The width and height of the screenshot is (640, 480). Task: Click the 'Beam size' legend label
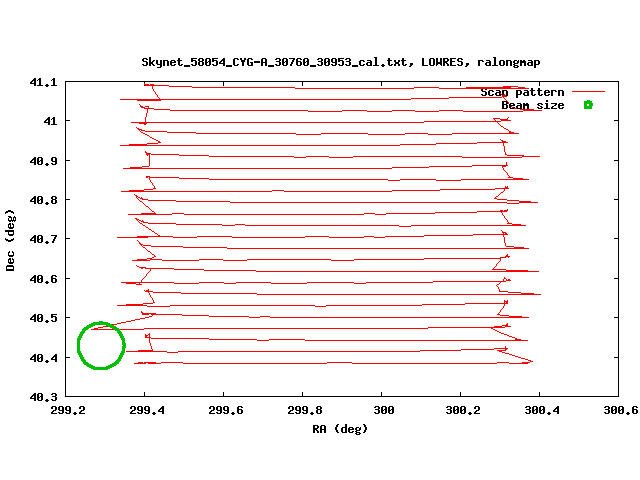coord(533,105)
